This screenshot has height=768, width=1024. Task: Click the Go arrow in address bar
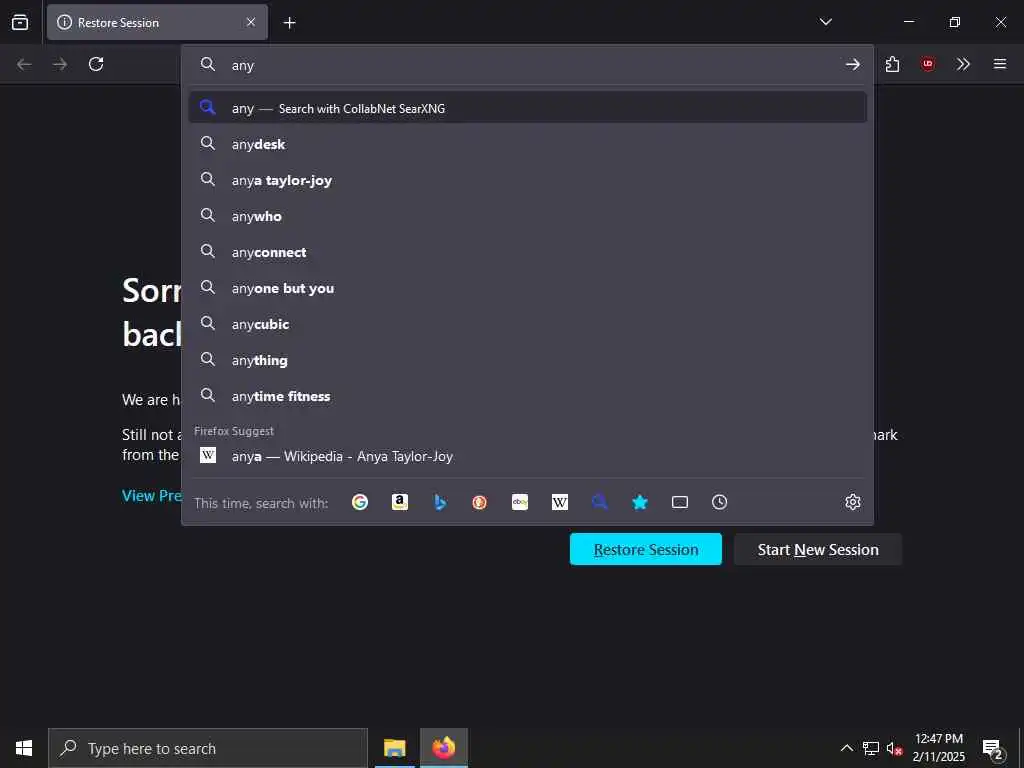[853, 64]
